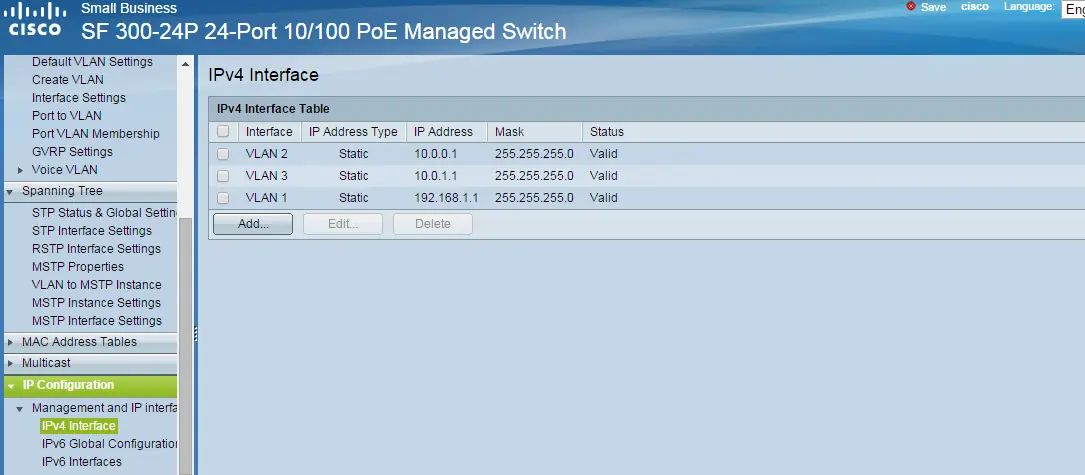This screenshot has height=475, width=1085.
Task: Click the Interface column header
Action: coord(268,132)
